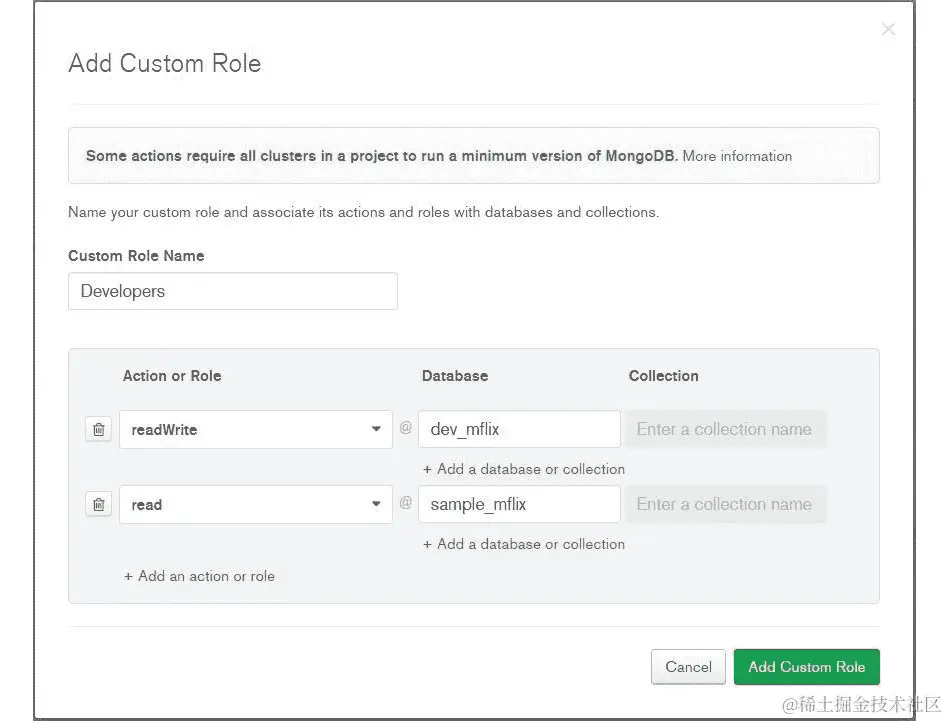The height and width of the screenshot is (721, 948).
Task: Click Add an action or role
Action: (199, 576)
